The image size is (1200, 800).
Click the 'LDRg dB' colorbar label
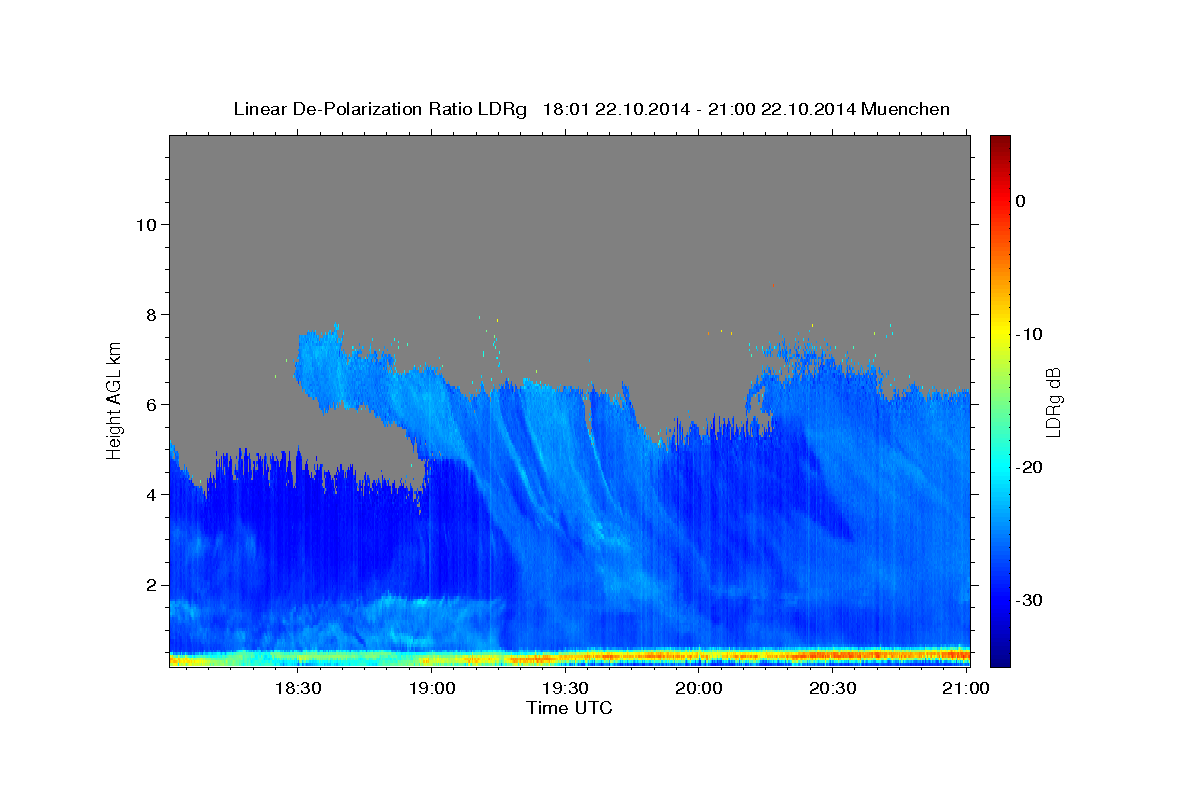[x=1052, y=402]
